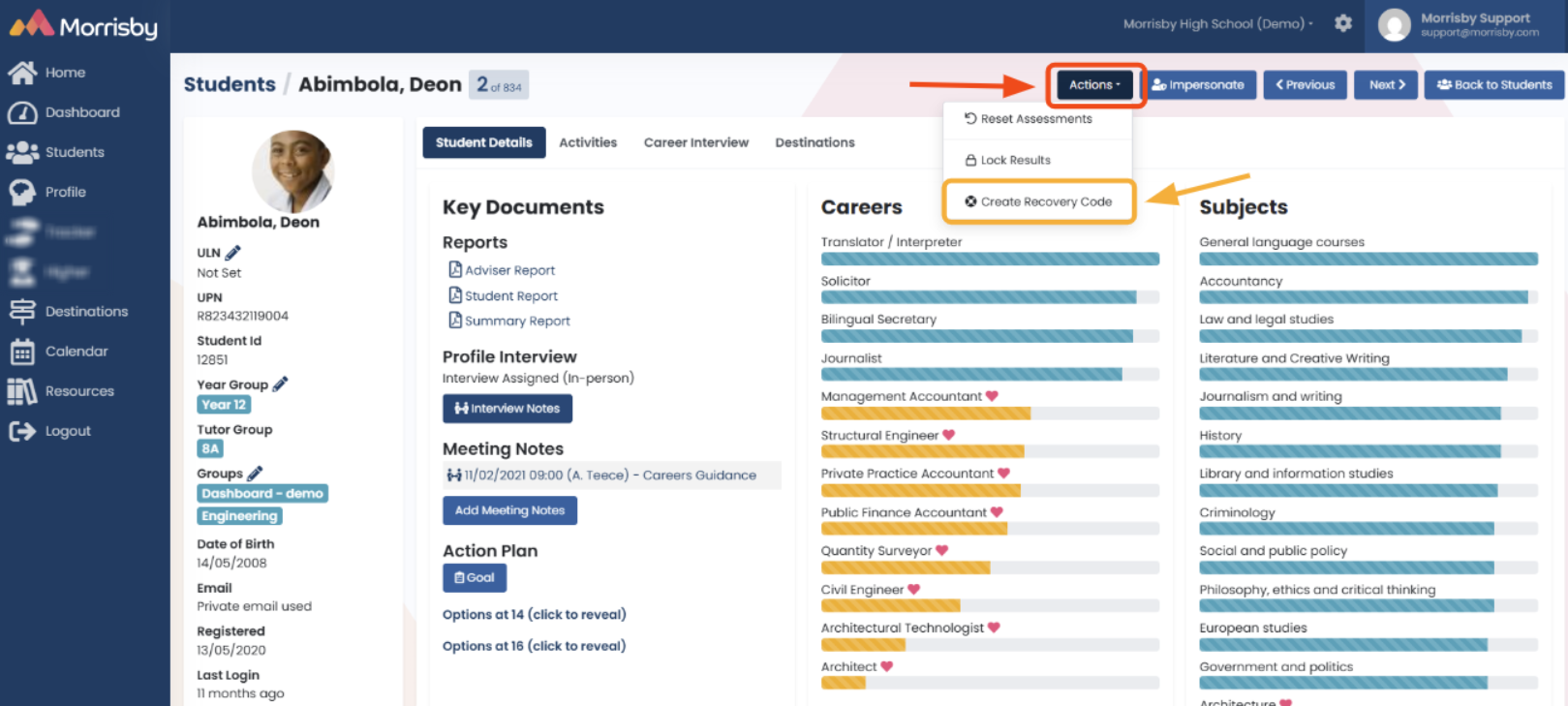1568x706 pixels.
Task: Toggle heart on Architectural Technologist
Action: [x=994, y=628]
